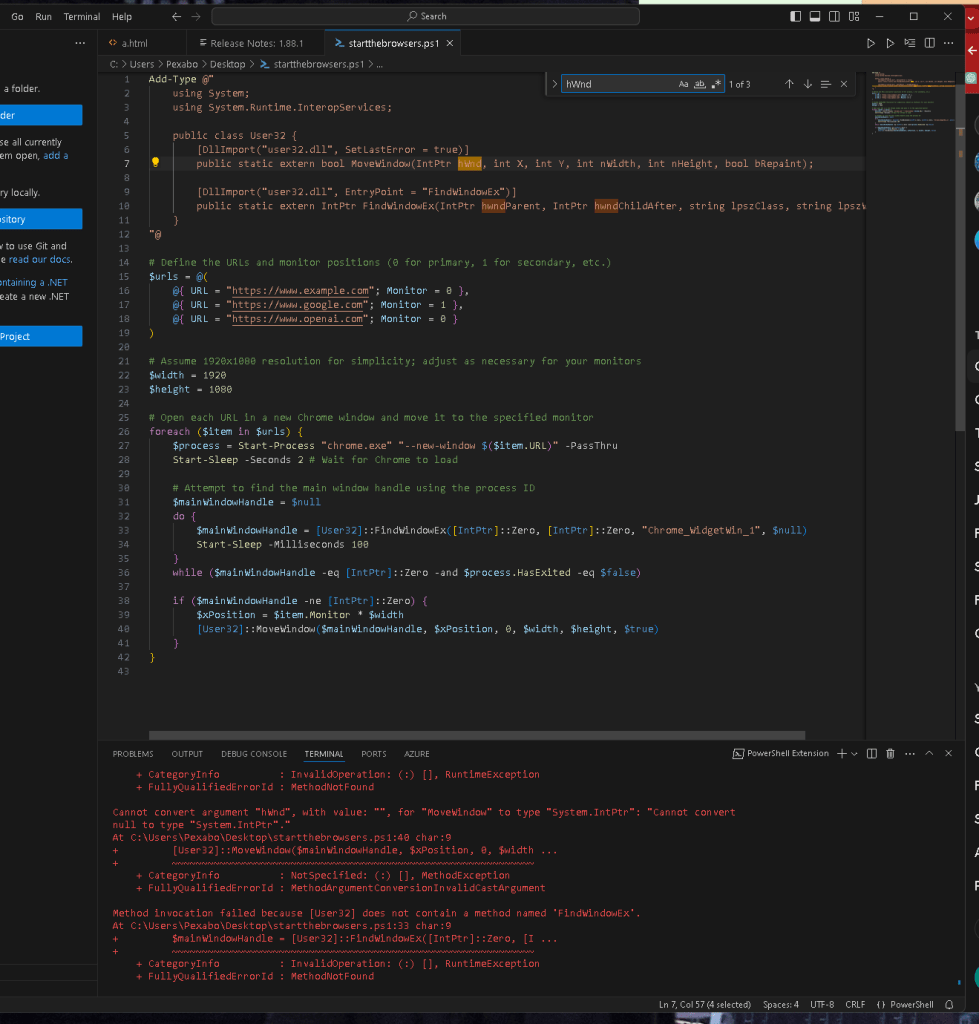Viewport: 979px width, 1024px height.
Task: Select the PowerShell Extension terminal label
Action: point(780,754)
